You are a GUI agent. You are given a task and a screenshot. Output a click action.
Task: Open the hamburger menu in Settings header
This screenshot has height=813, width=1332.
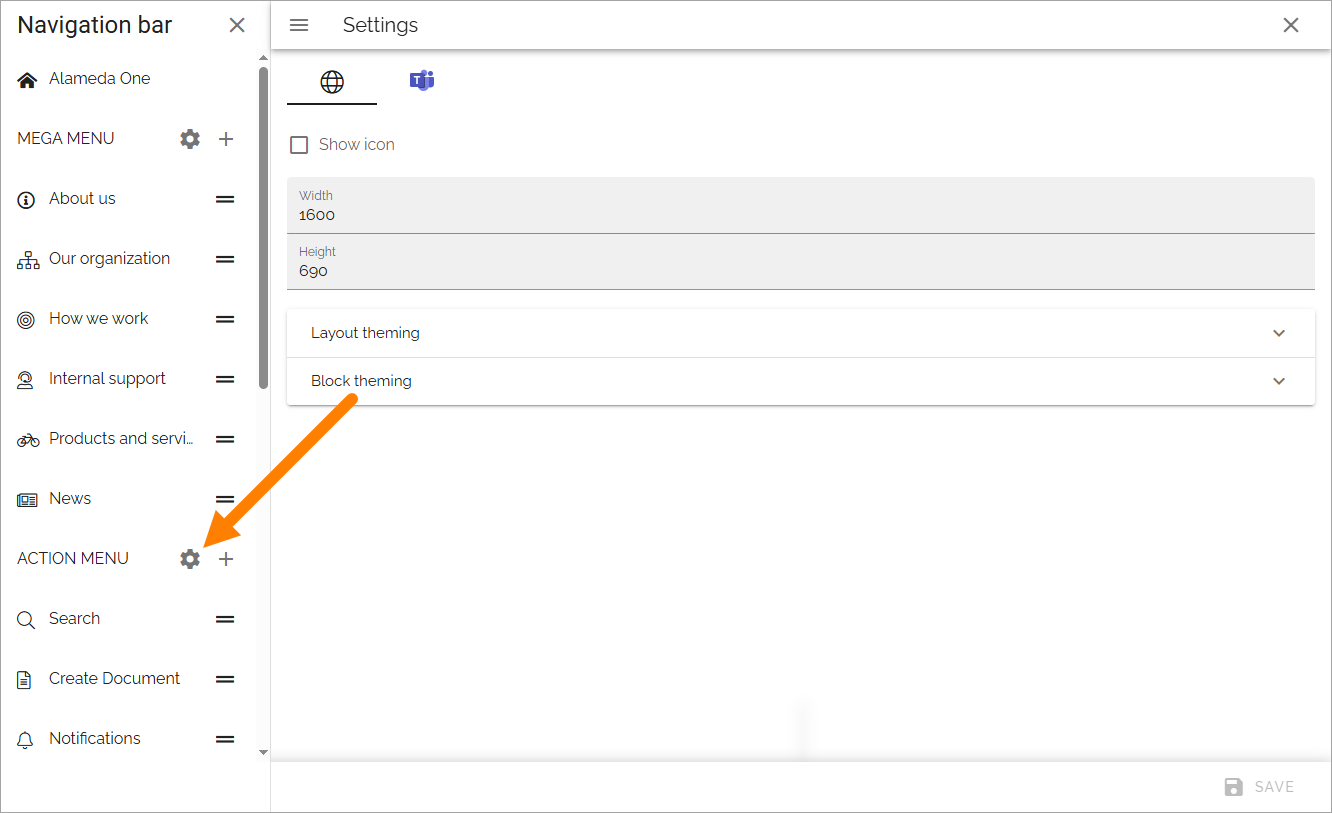[299, 25]
